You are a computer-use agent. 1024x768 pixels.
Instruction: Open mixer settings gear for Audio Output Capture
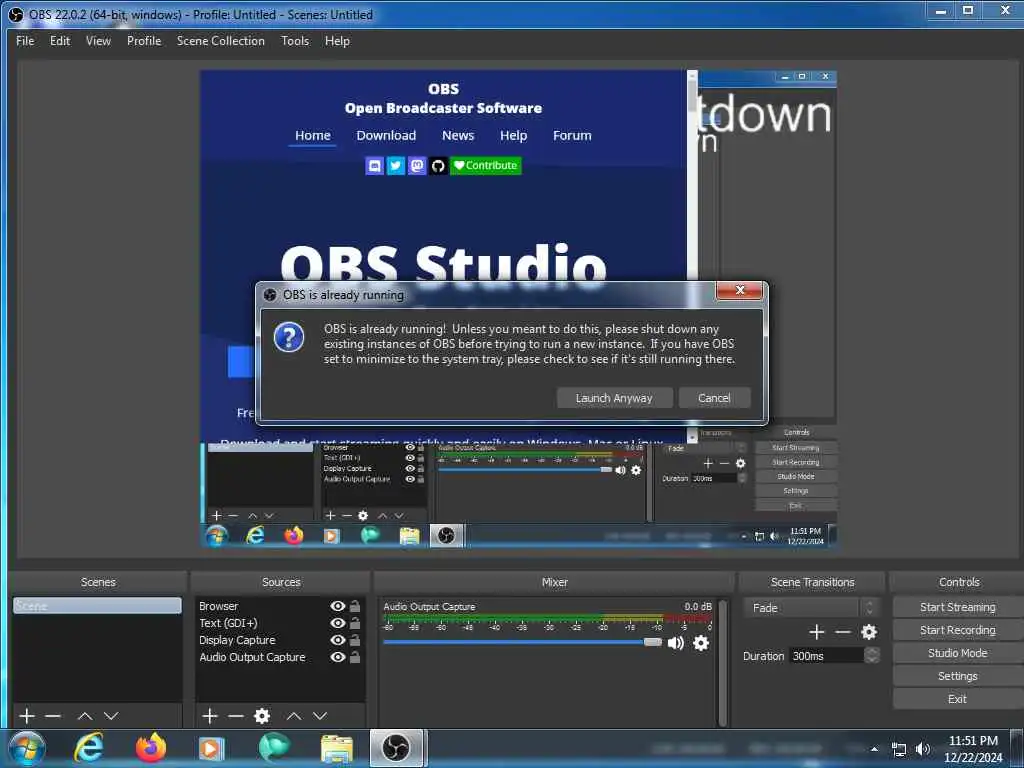coord(701,643)
